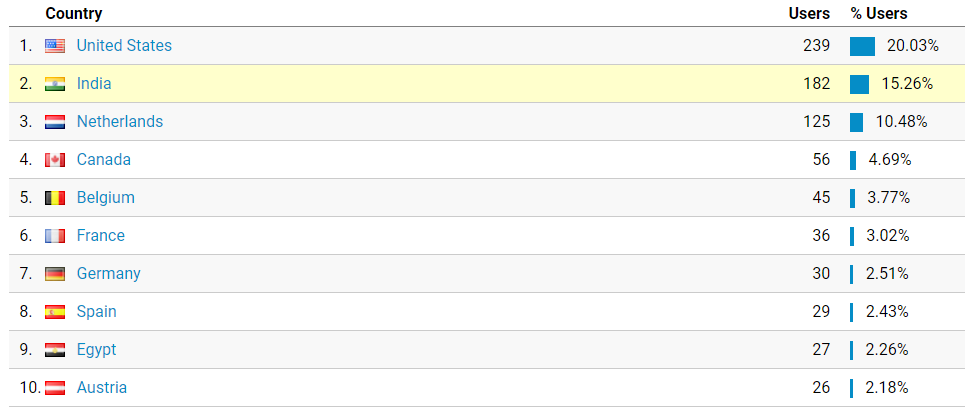Click the United States percentage bar
965x419 pixels.
pyautogui.click(x=862, y=46)
